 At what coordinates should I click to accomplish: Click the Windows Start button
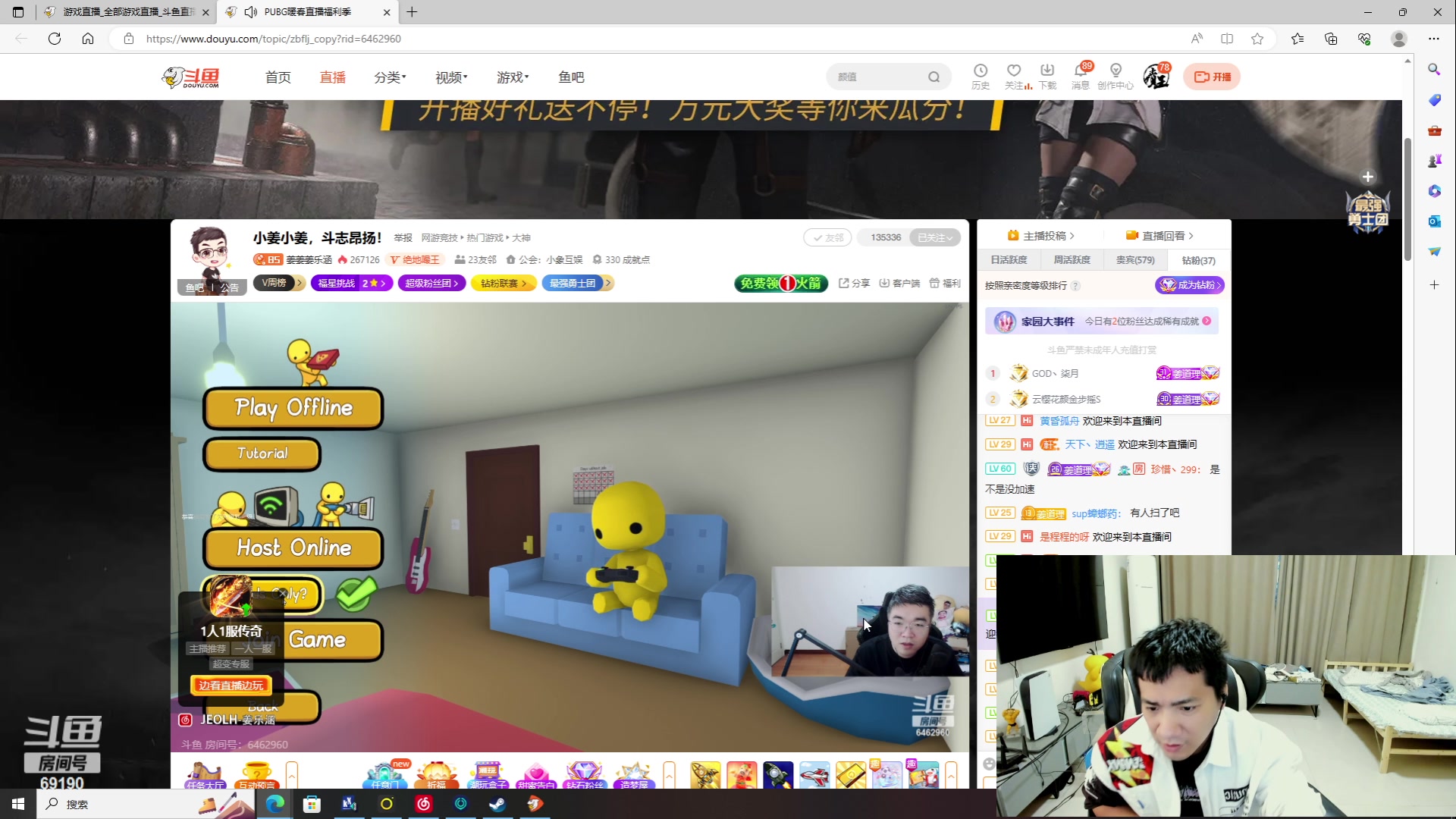point(18,804)
